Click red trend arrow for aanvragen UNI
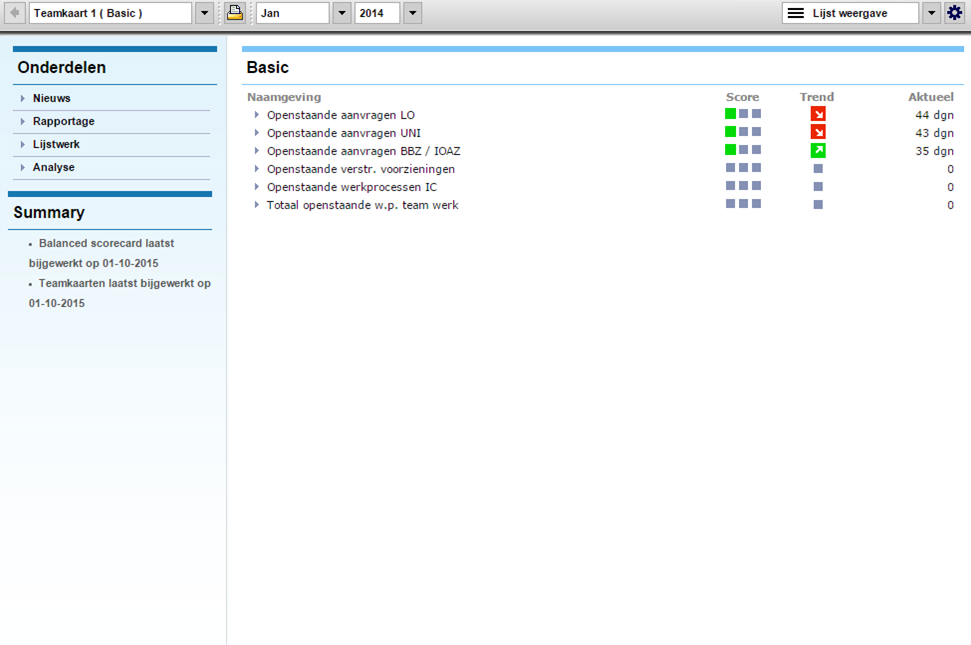 [x=818, y=133]
